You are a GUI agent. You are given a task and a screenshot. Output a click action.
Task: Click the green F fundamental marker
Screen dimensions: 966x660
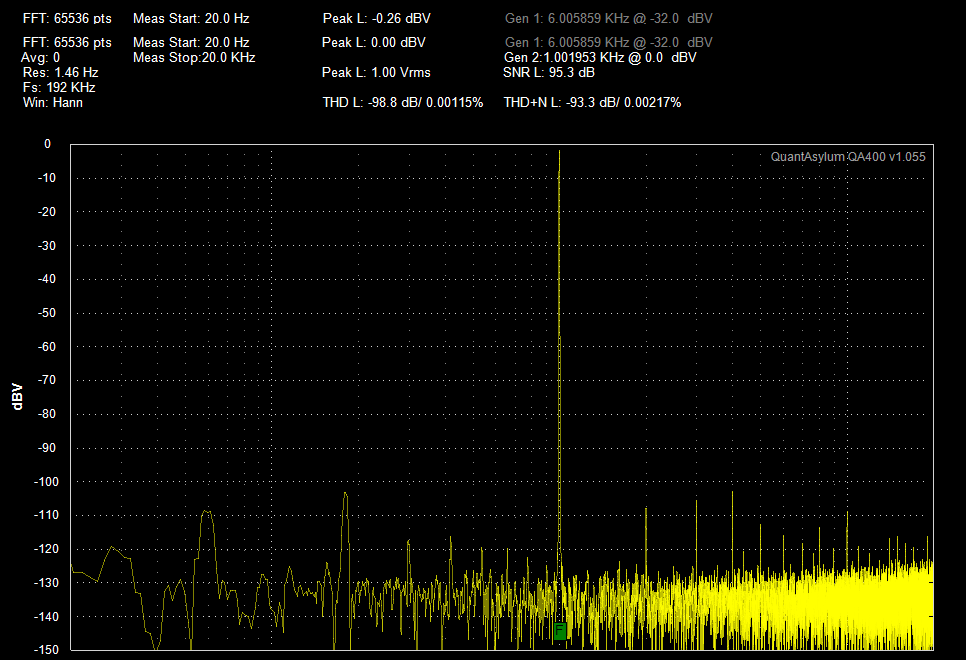click(559, 631)
